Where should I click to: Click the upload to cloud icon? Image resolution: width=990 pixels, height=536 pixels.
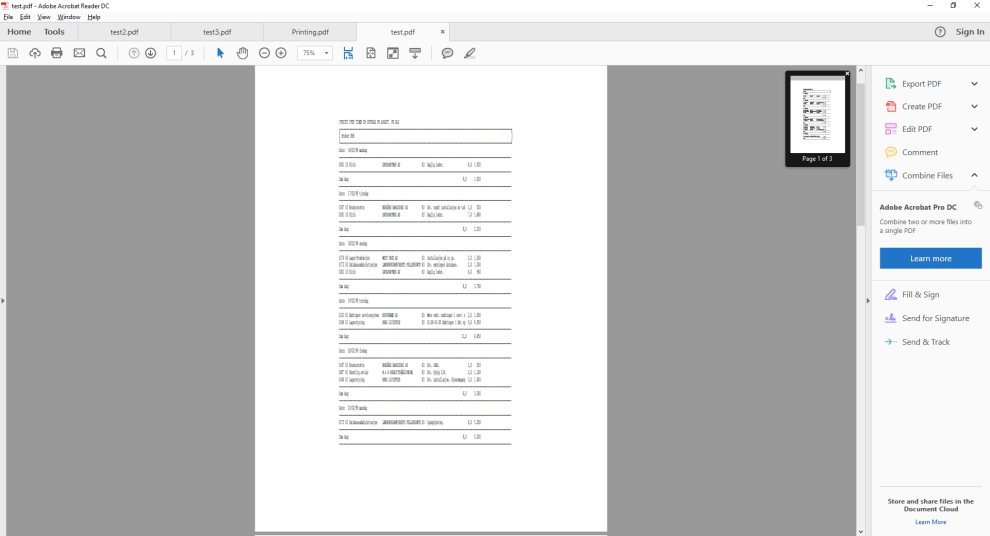tap(35, 53)
